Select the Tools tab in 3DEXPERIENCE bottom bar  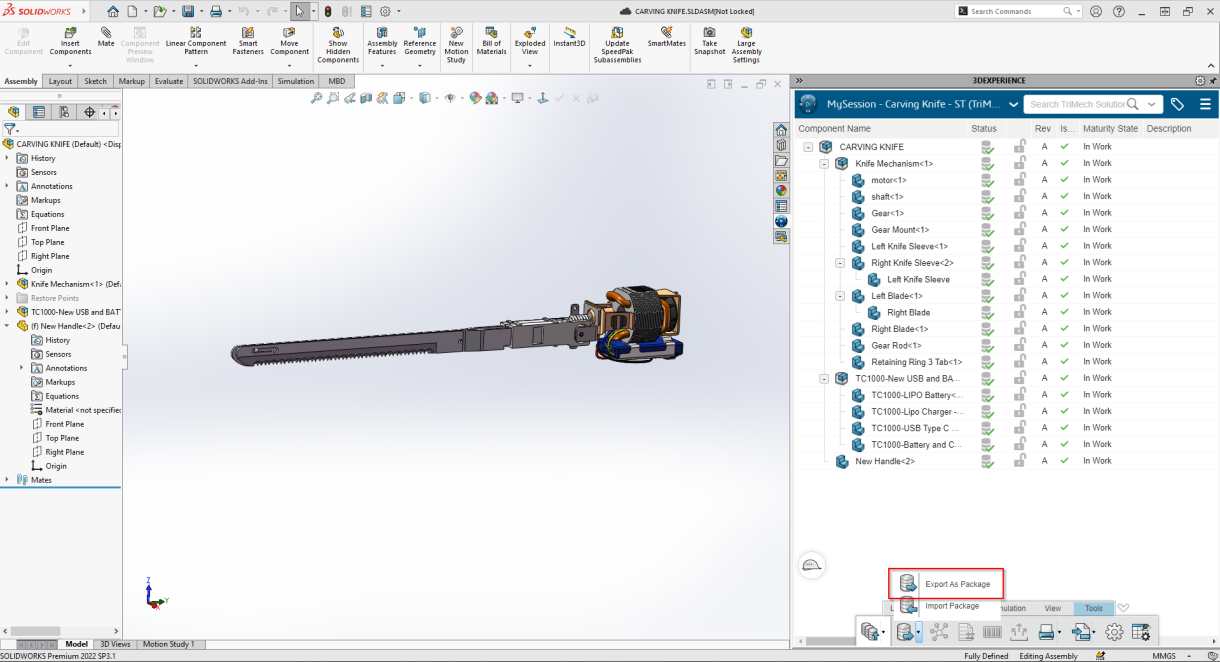pos(1094,608)
